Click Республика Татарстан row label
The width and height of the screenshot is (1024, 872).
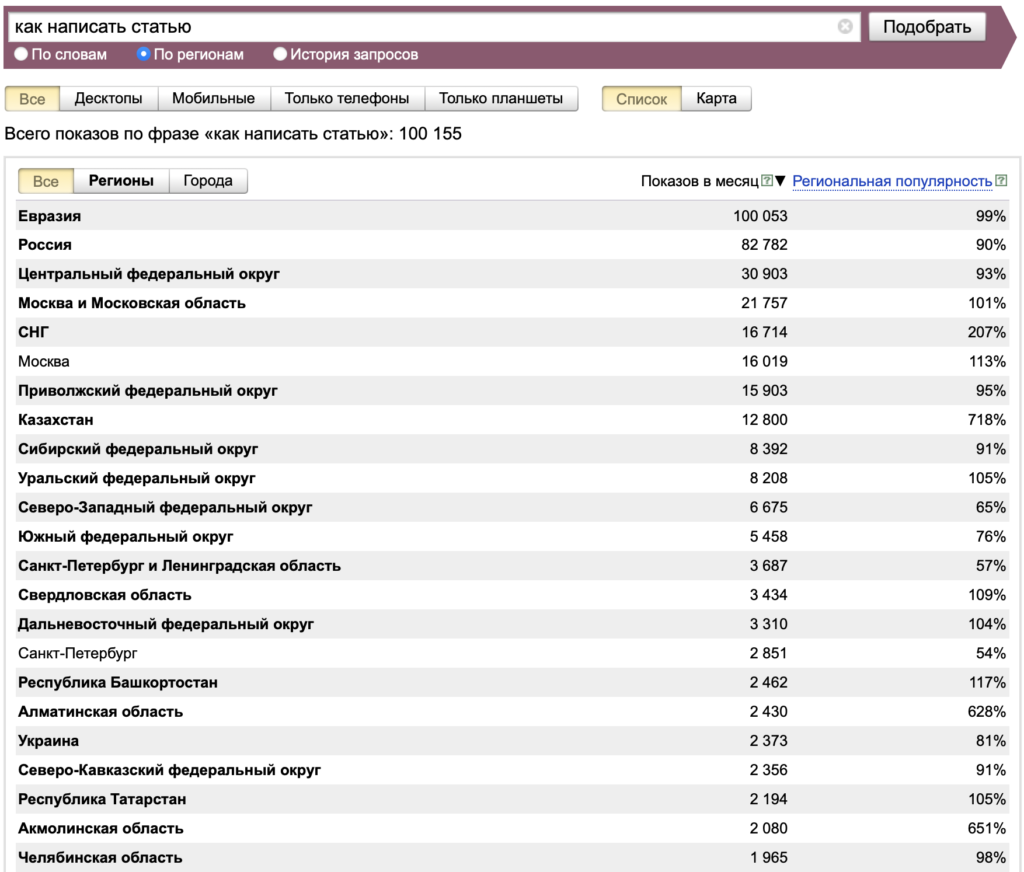(x=102, y=799)
